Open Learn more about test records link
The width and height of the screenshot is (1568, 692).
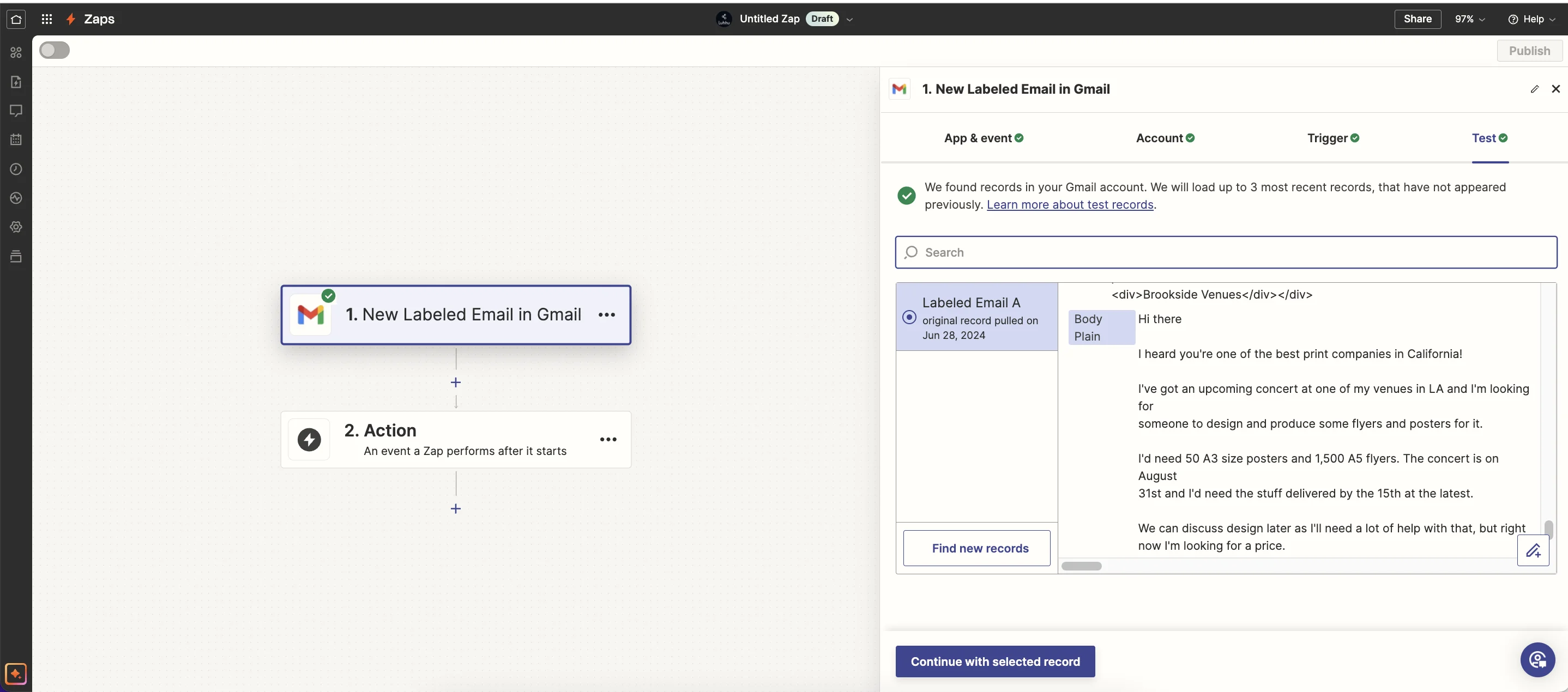click(x=1070, y=205)
